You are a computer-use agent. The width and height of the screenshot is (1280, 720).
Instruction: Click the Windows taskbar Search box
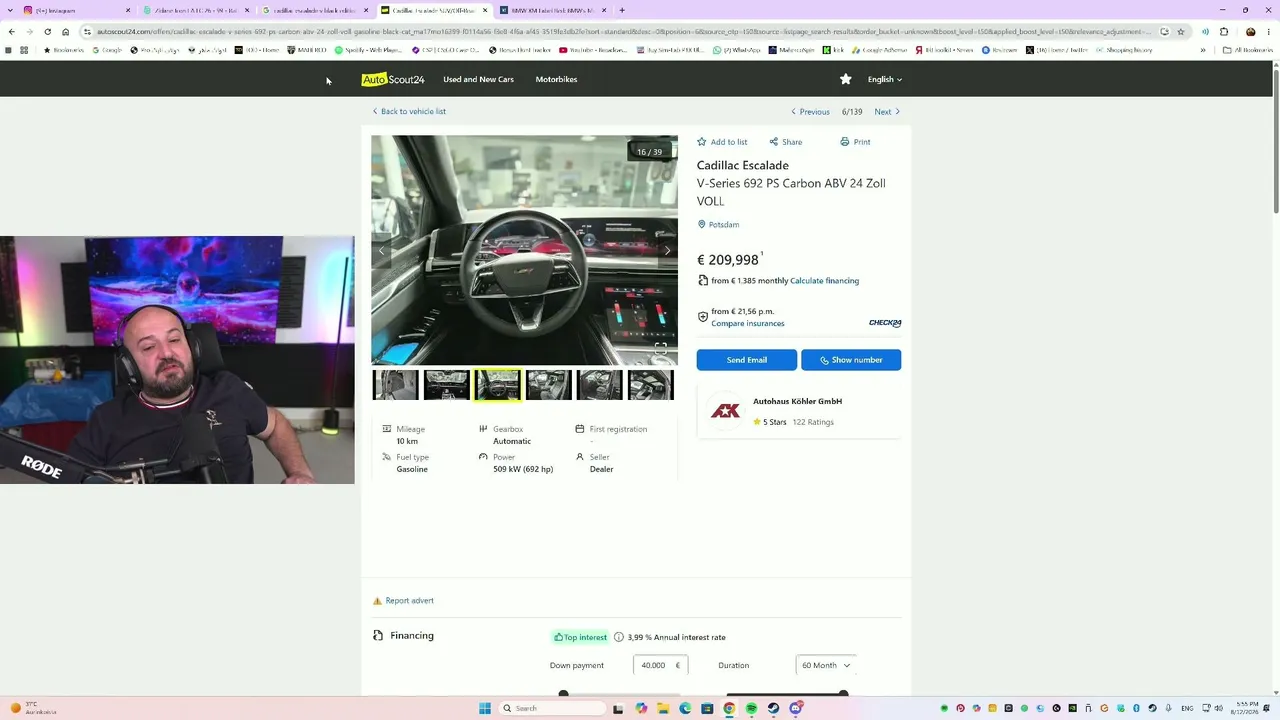tap(552, 708)
